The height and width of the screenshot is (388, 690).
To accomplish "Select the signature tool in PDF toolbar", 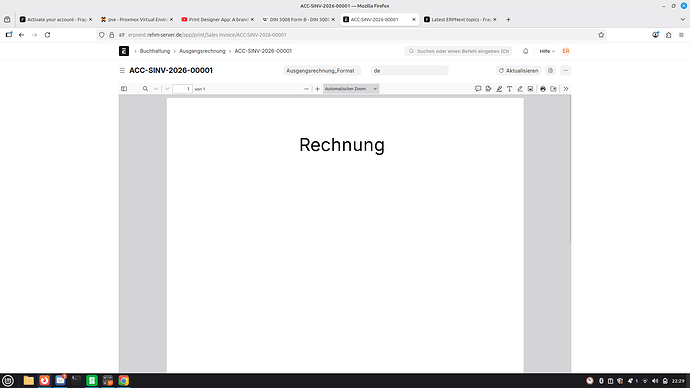I will tap(488, 89).
